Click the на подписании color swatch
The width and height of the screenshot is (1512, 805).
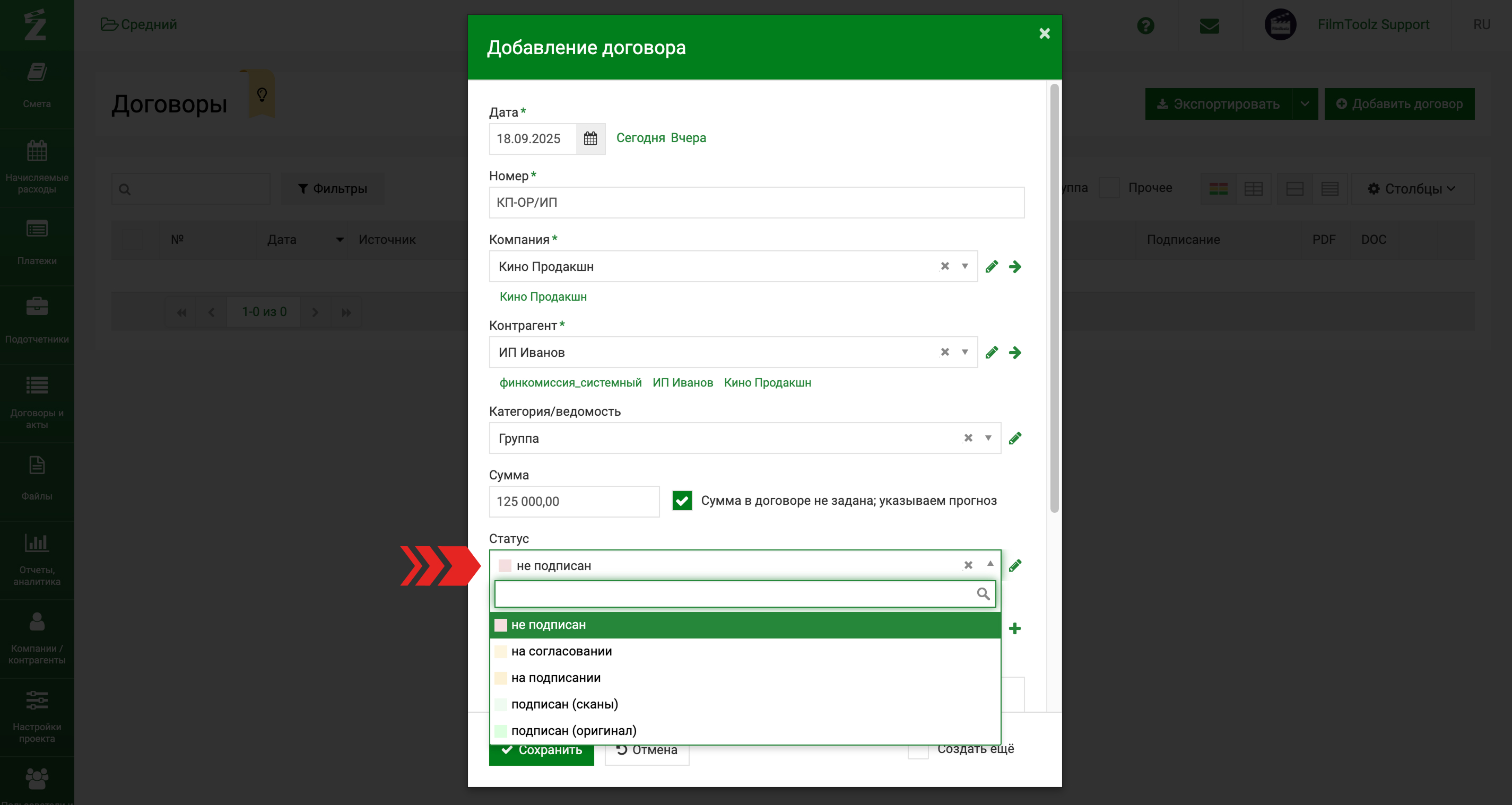[501, 678]
